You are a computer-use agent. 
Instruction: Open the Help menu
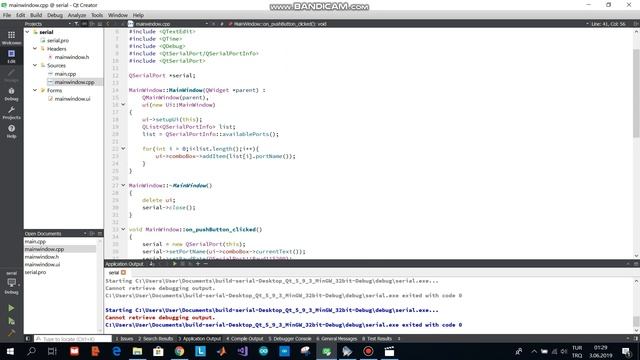(138, 15)
